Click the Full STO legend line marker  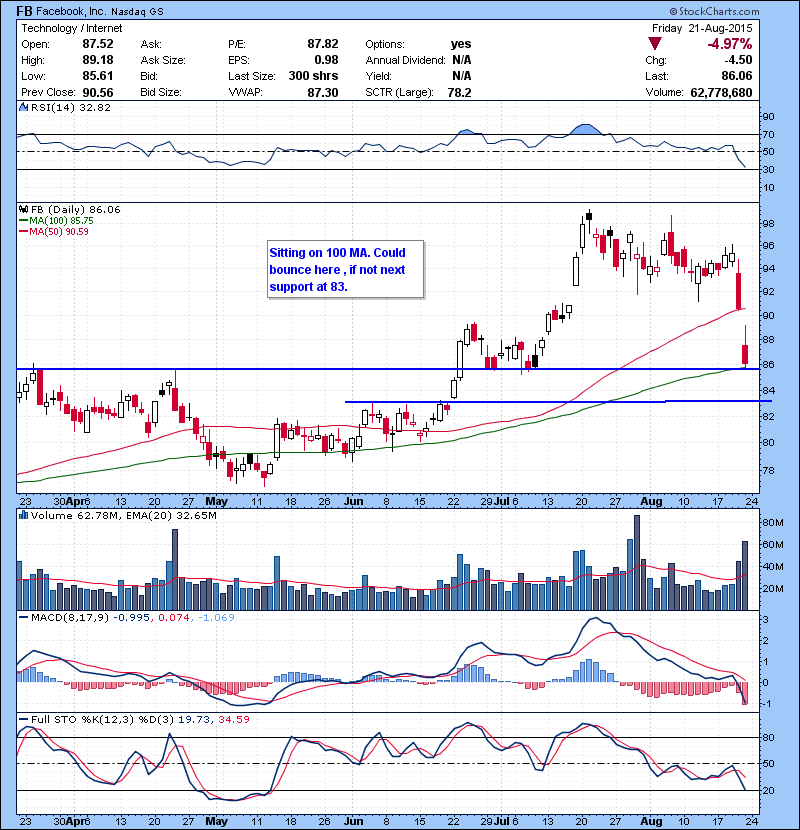coord(23,719)
